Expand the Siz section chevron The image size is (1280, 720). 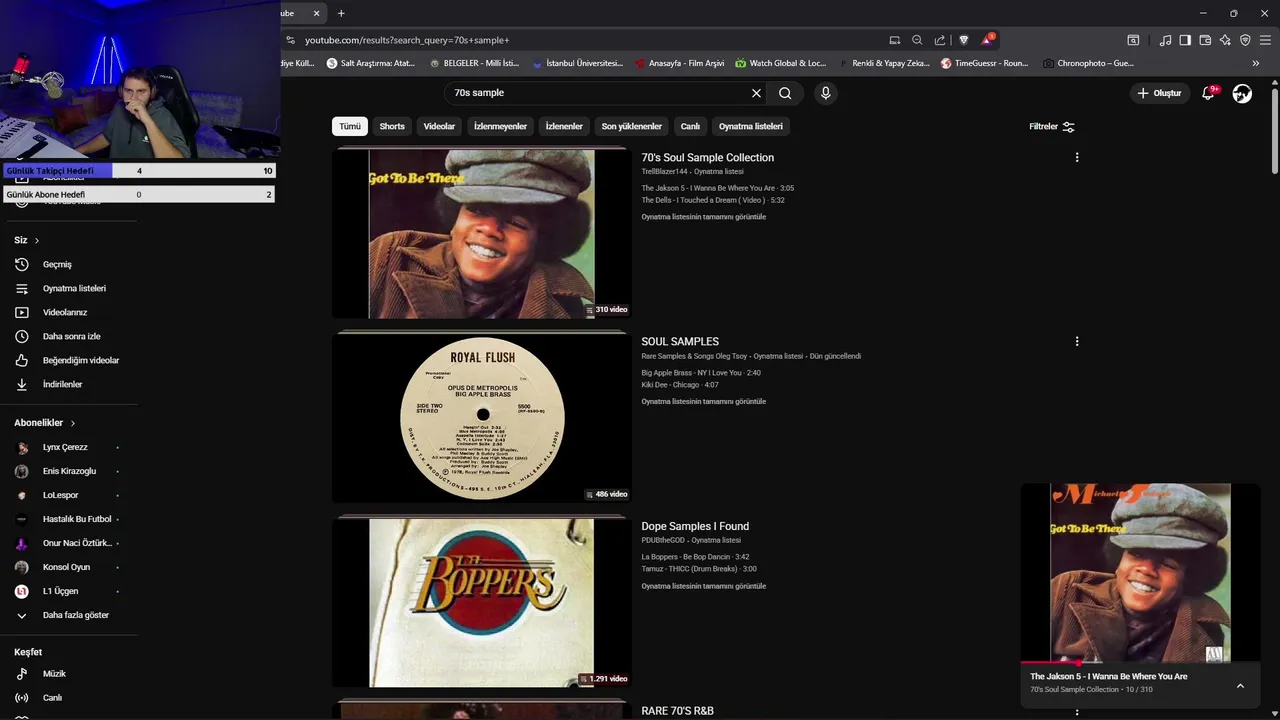tap(37, 240)
